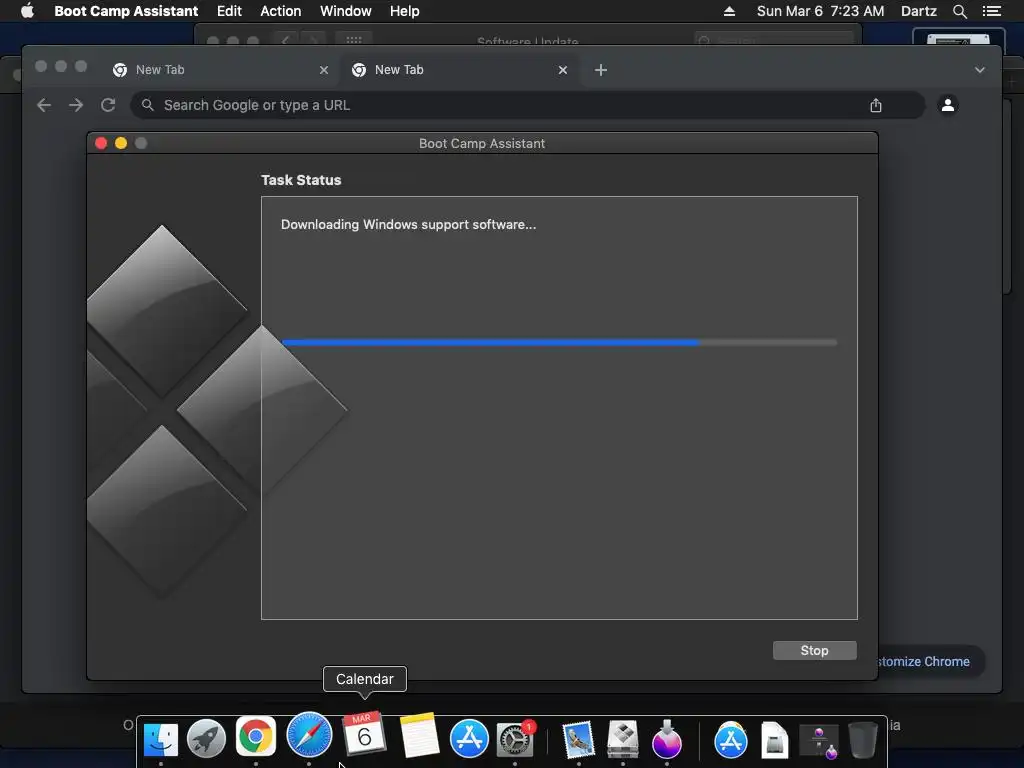Open Calendar from the Dock

364,735
